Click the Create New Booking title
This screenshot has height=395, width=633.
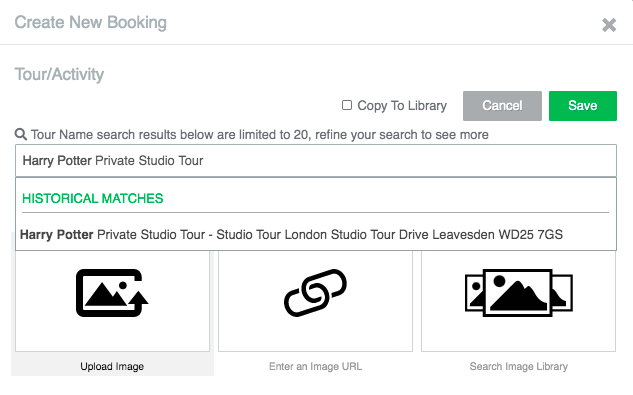[x=90, y=23]
